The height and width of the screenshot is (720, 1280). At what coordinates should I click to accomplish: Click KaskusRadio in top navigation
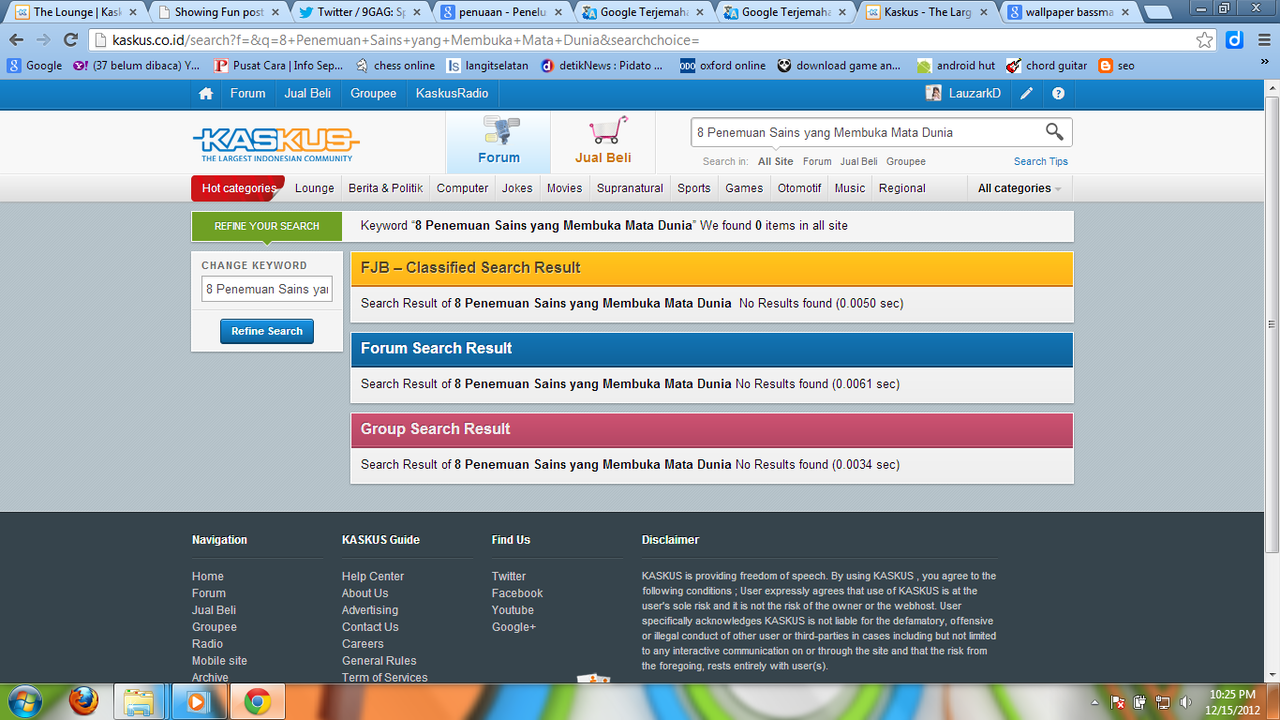(x=452, y=93)
